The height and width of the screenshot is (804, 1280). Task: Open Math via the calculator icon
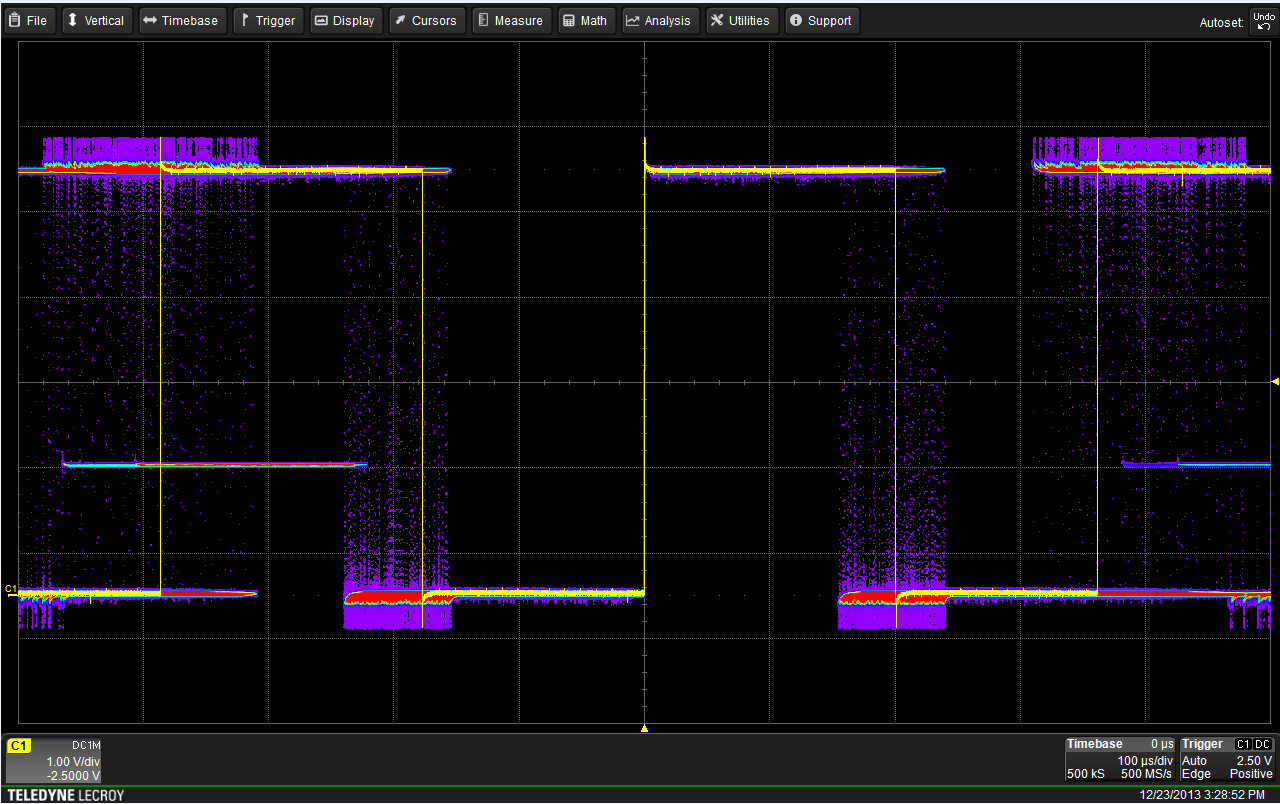point(566,20)
